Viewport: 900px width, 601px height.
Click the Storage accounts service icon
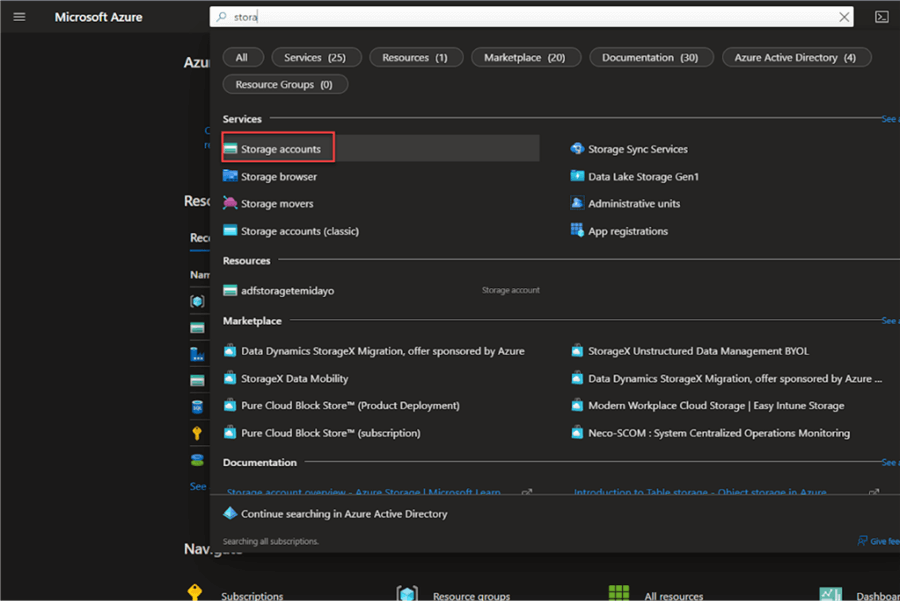coord(230,149)
